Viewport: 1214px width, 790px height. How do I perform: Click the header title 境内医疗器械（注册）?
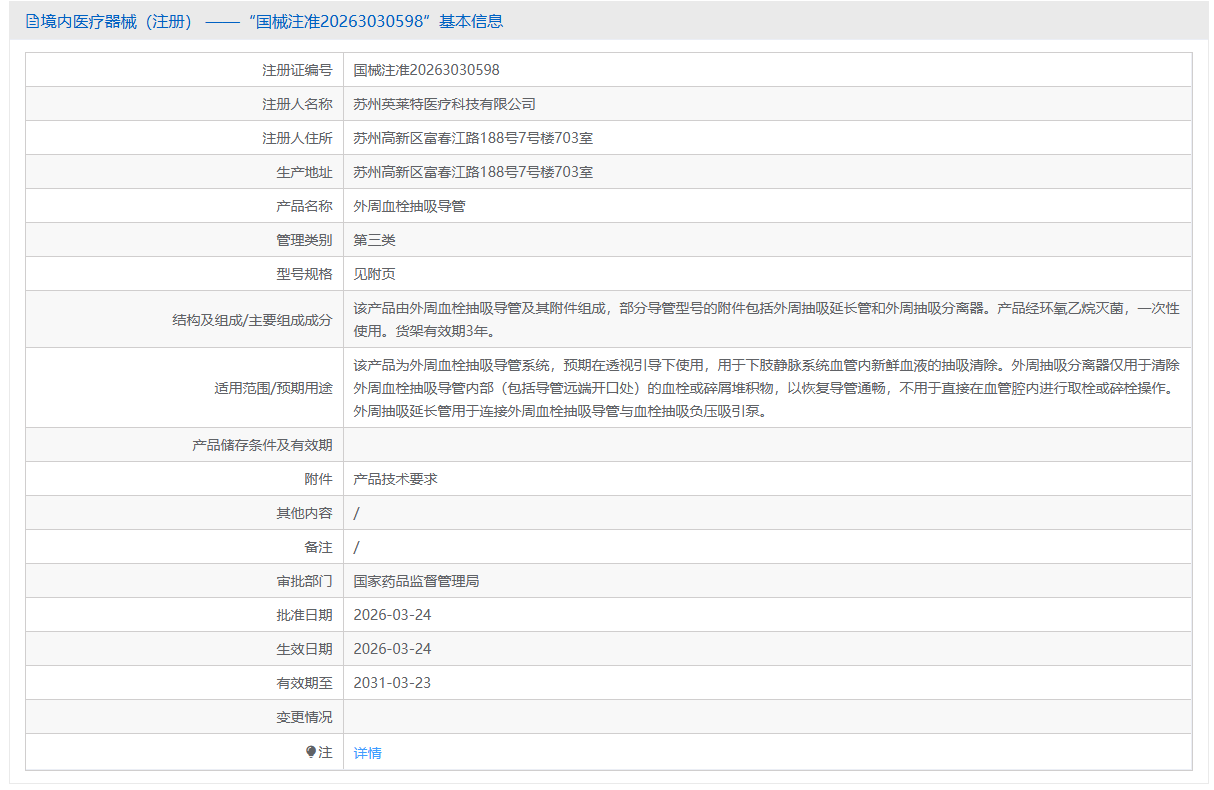click(x=116, y=21)
